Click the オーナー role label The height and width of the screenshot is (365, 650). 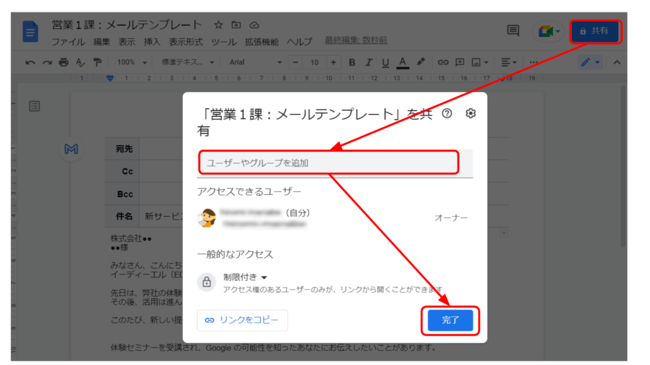tap(451, 218)
